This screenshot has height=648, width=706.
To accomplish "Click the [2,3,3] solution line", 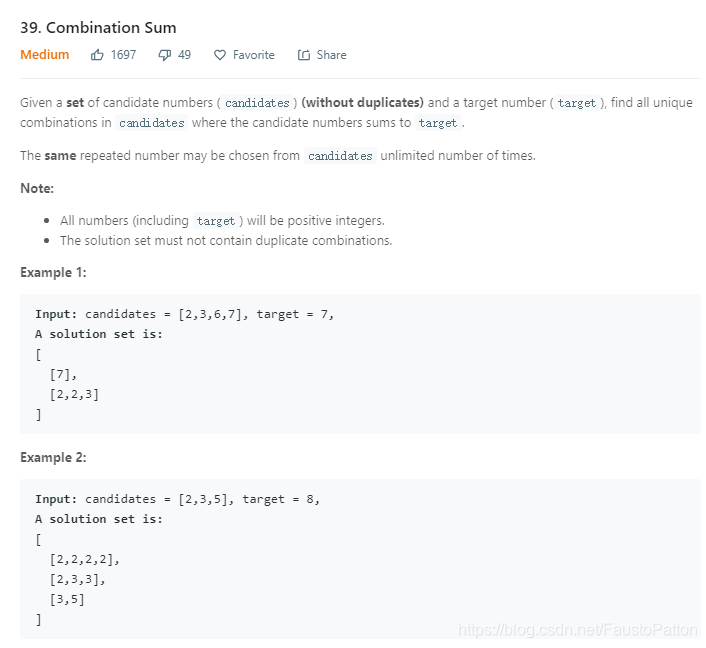I will click(77, 579).
